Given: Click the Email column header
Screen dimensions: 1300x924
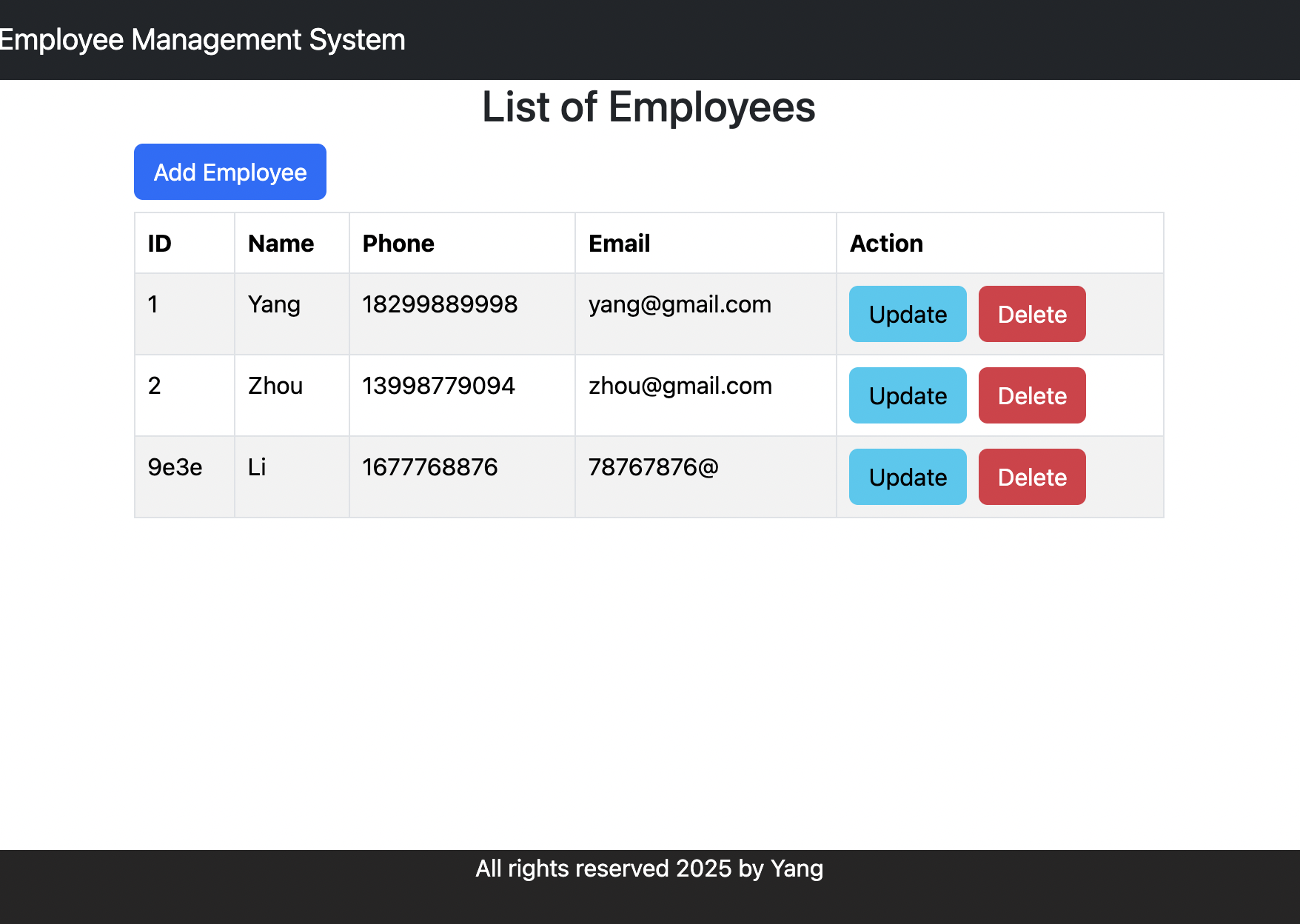Looking at the screenshot, I should [619, 244].
